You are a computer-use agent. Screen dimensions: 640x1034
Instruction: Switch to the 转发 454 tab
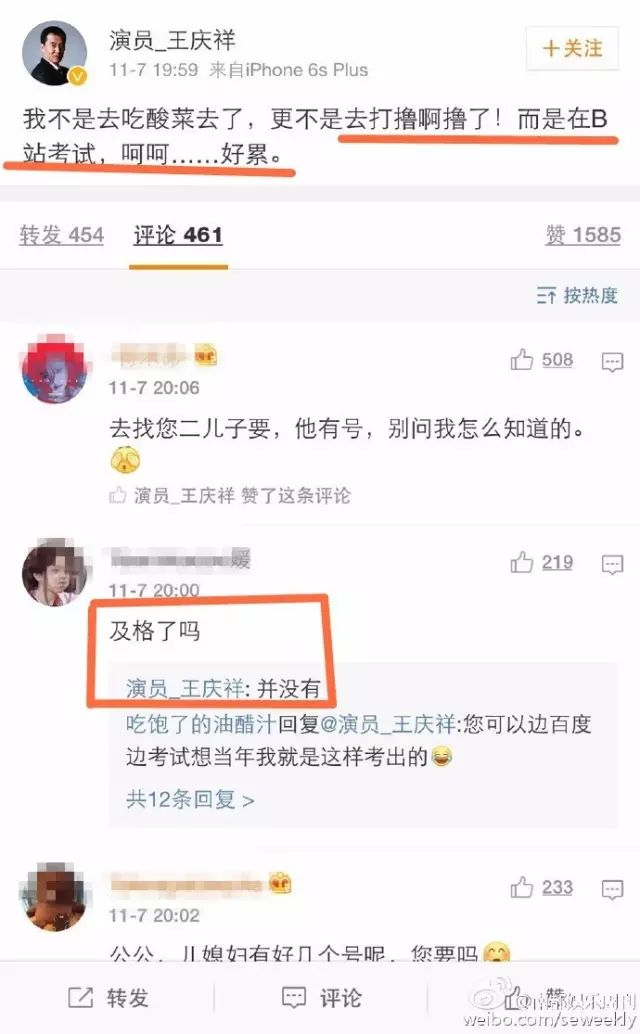(61, 235)
